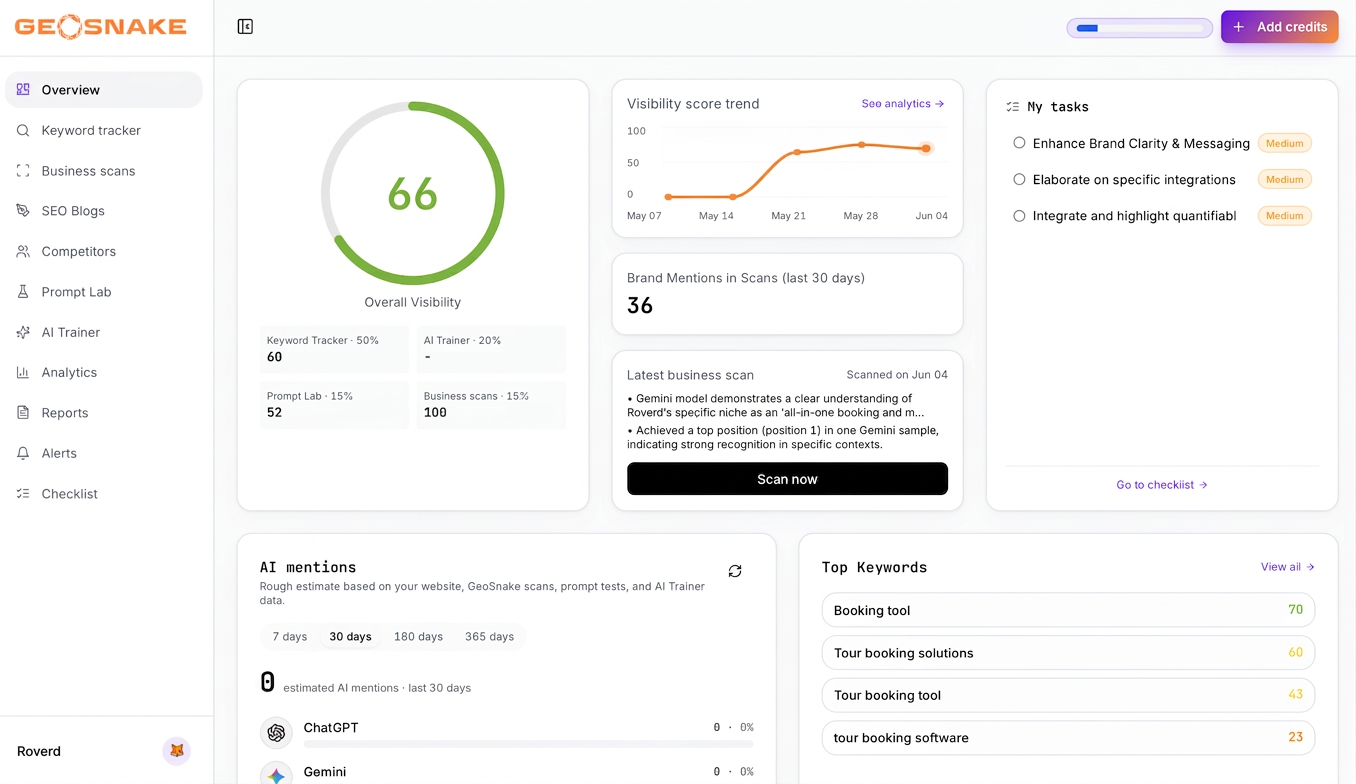Click the Medium badge on Elaborate on integrations
This screenshot has width=1356, height=784.
(x=1285, y=179)
